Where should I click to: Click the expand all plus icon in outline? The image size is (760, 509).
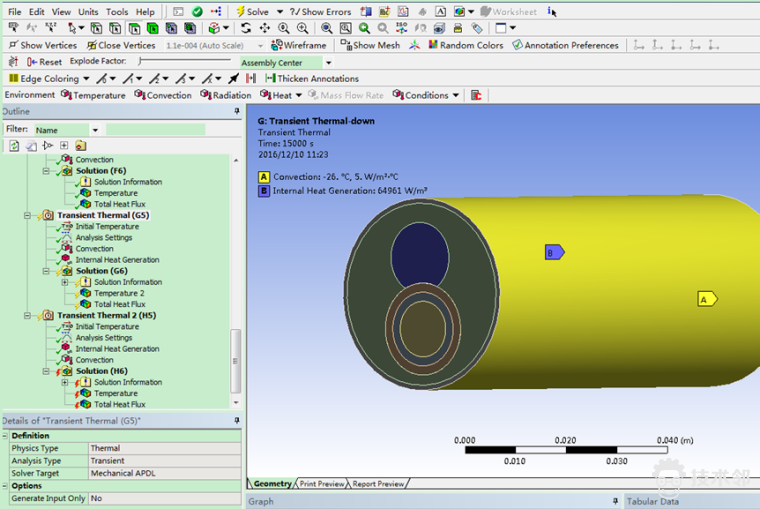(x=64, y=145)
